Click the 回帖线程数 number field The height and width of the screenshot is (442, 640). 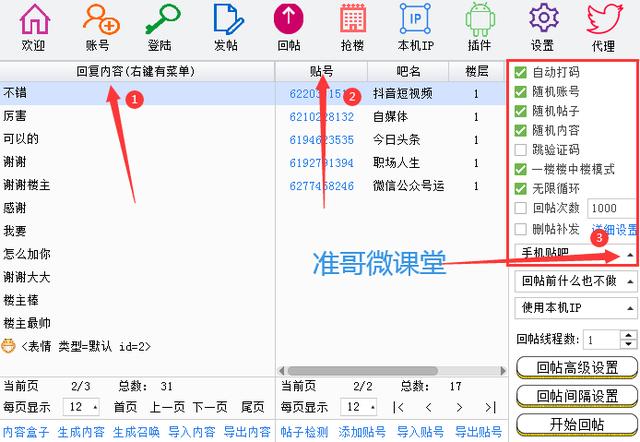click(x=602, y=340)
